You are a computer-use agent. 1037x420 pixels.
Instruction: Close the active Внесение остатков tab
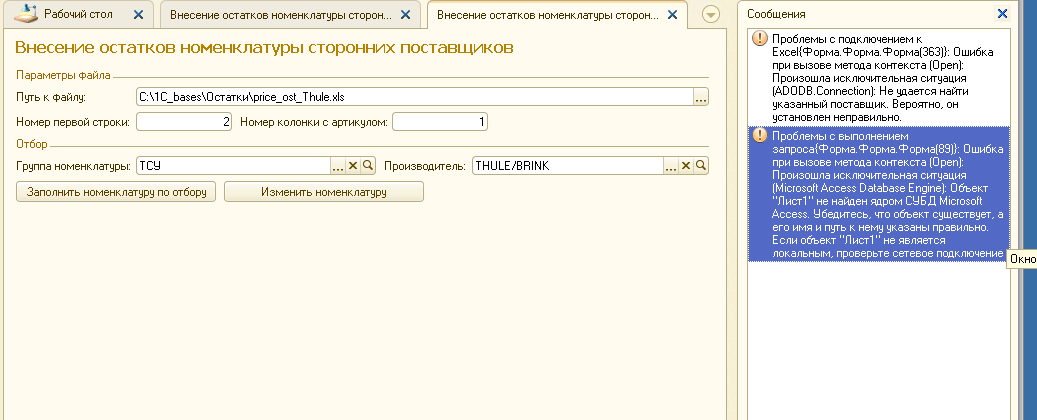point(672,15)
